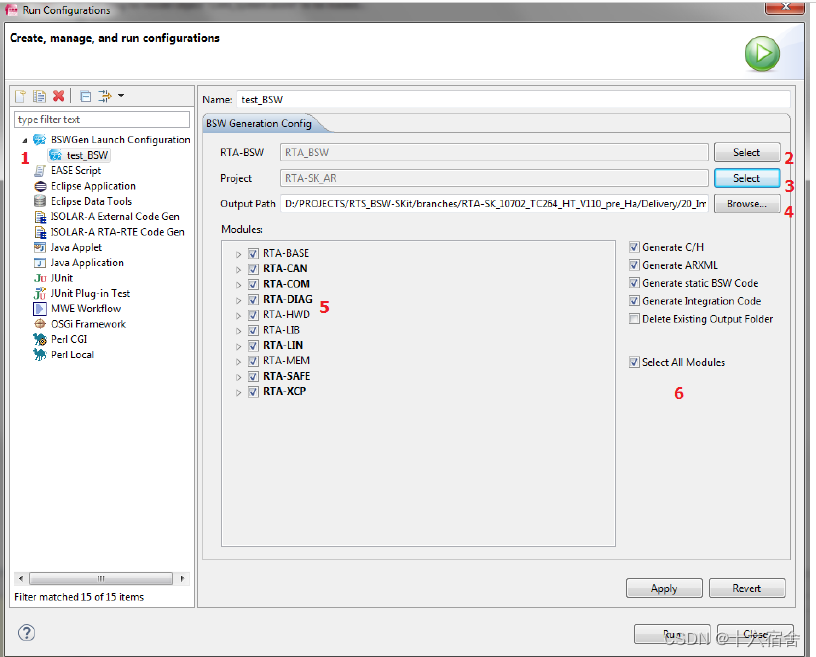Click the New launch configuration icon
This screenshot has width=816, height=657.
click(21, 96)
